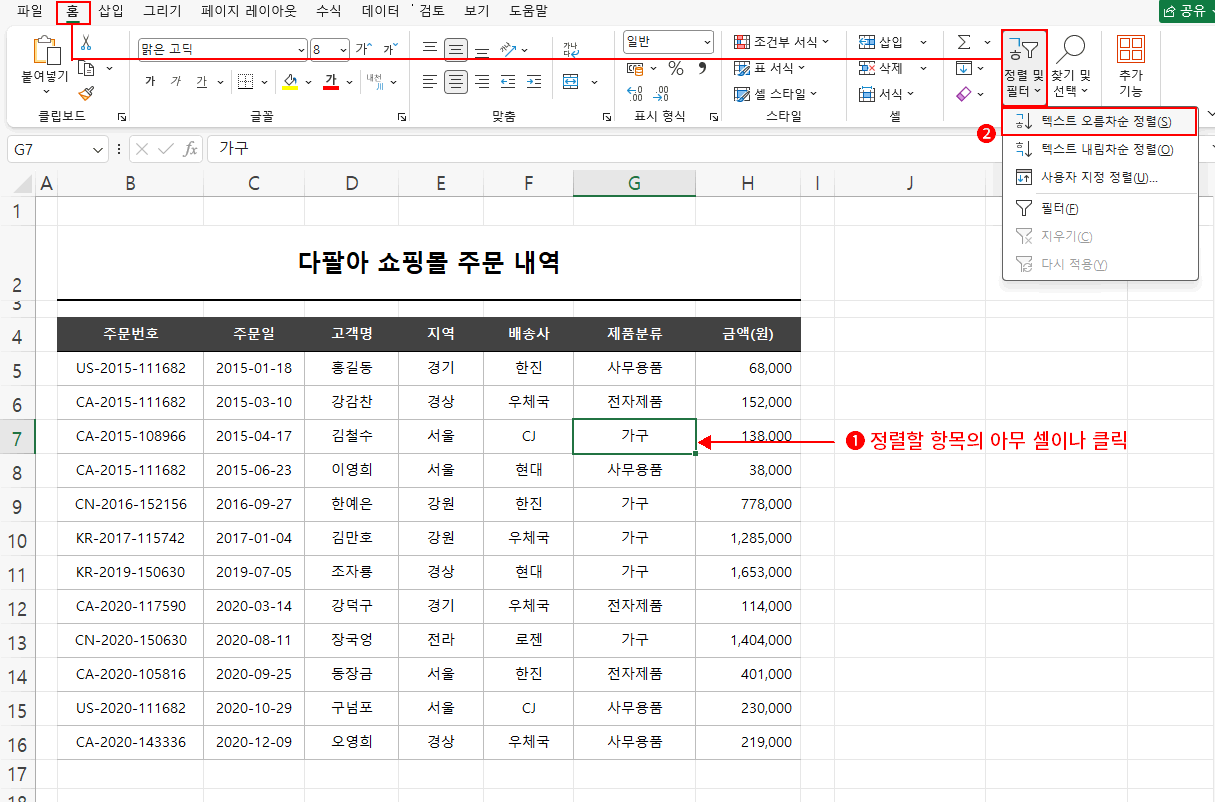The image size is (1215, 802).
Task: Apply percent style to the selection
Action: [x=674, y=68]
